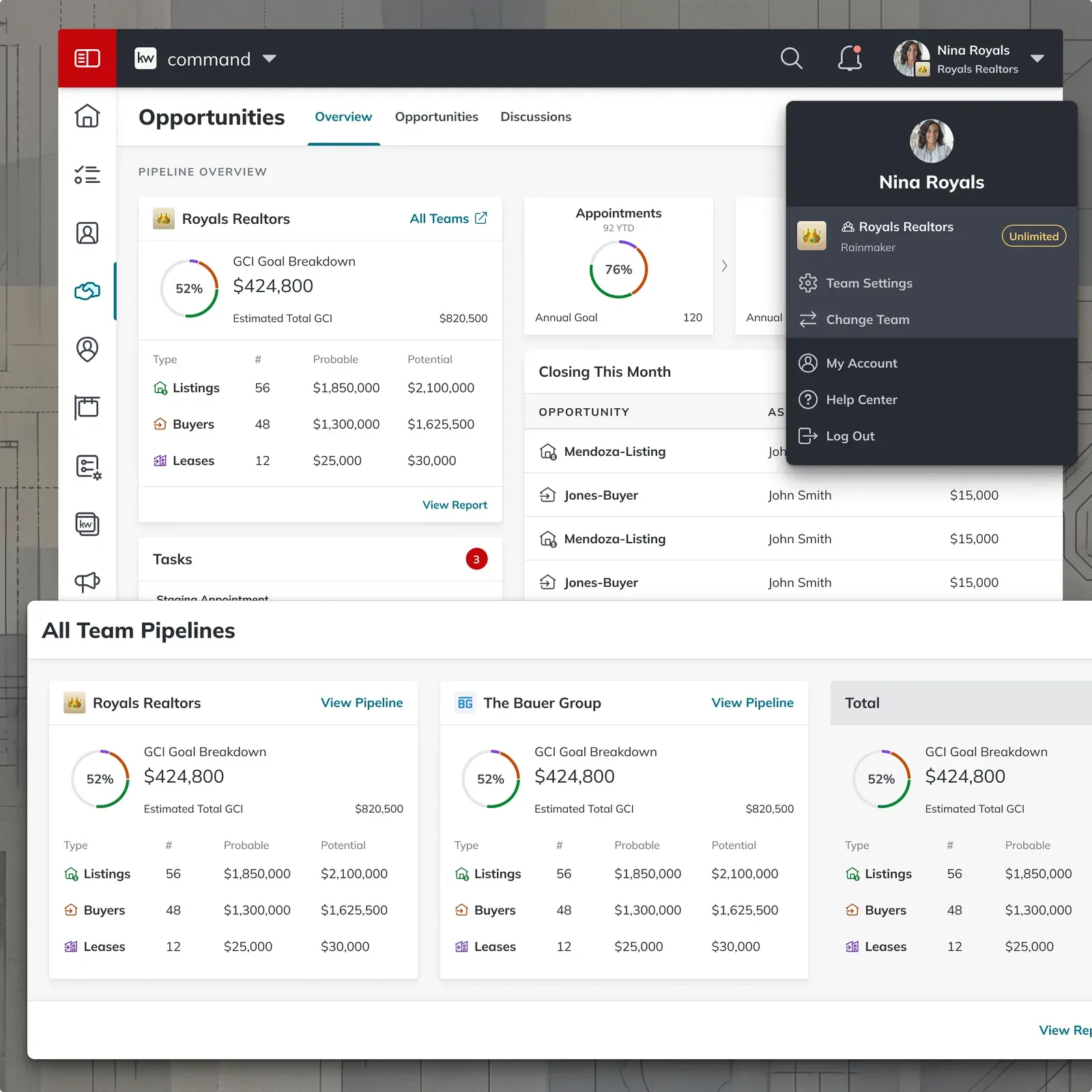Screen dimensions: 1092x1092
Task: Open Team Settings in the account menu
Action: pos(932,283)
